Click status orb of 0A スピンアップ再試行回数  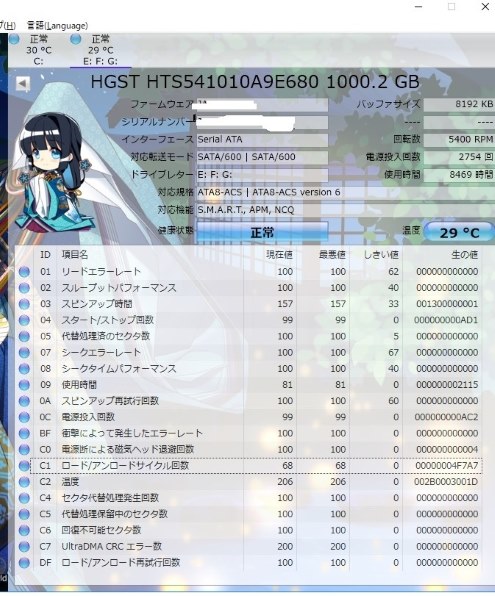click(x=24, y=401)
